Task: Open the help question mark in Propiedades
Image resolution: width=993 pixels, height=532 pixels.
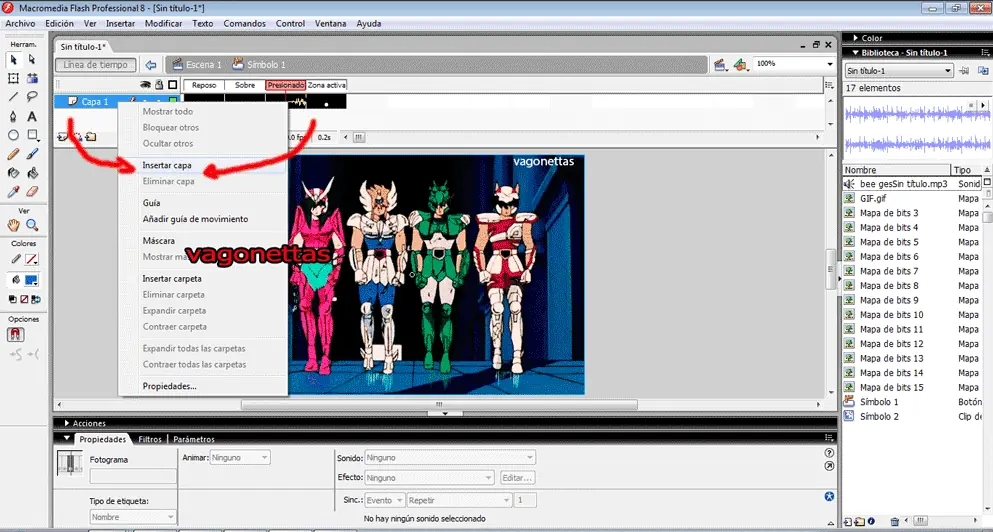Action: pos(829,453)
